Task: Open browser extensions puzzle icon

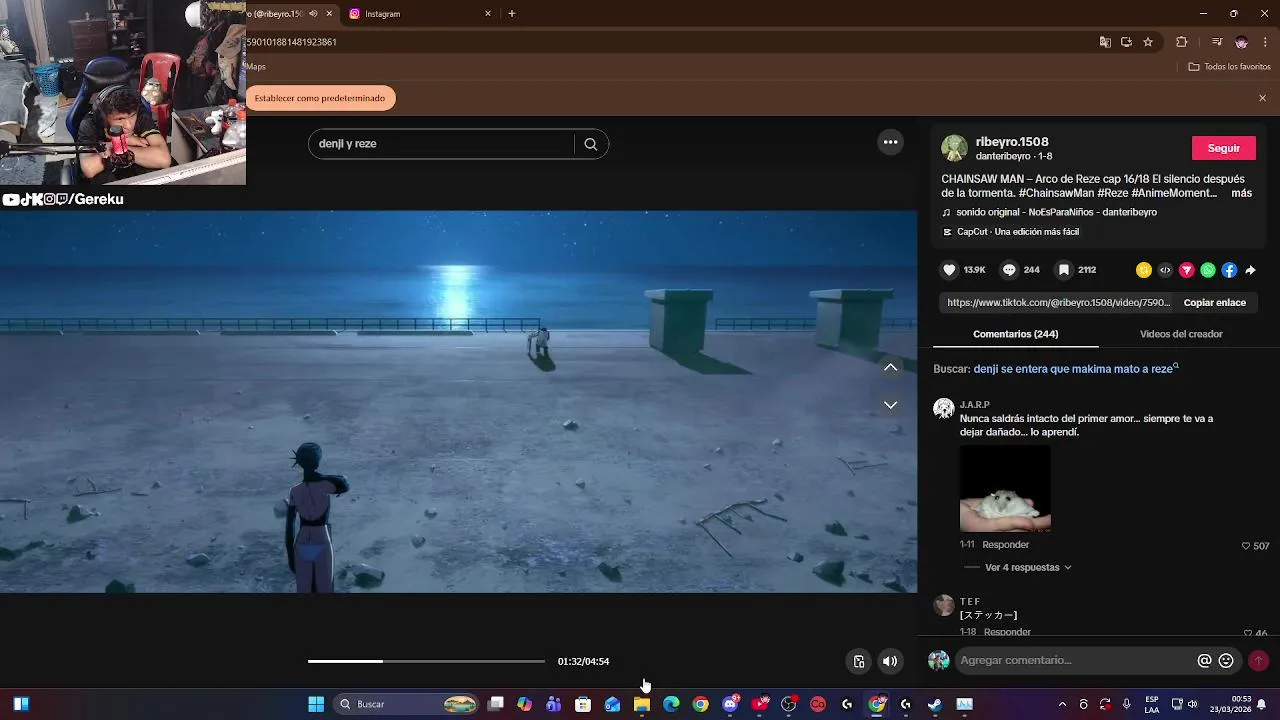Action: [x=1181, y=42]
